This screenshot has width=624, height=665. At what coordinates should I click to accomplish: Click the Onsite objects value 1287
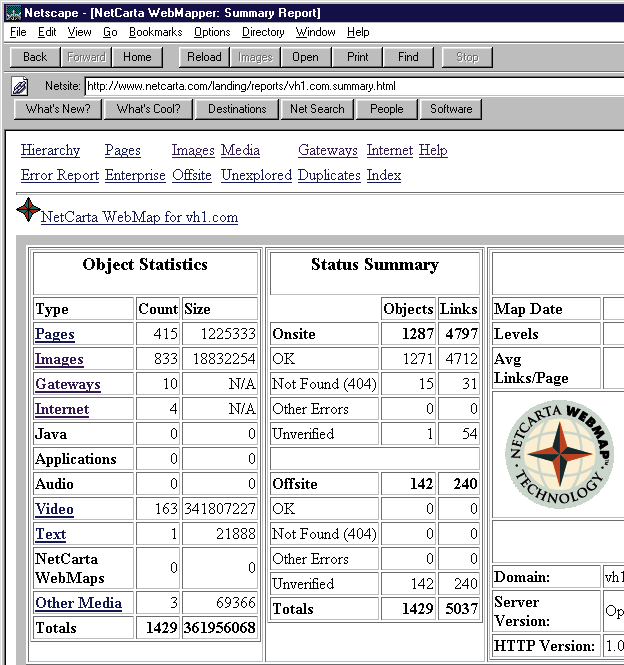click(x=418, y=334)
